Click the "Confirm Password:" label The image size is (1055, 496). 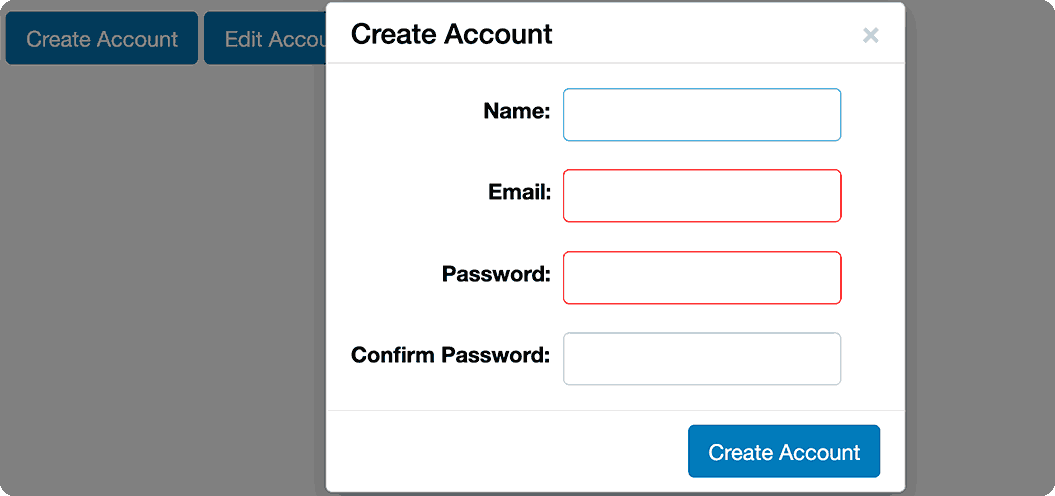coord(450,355)
